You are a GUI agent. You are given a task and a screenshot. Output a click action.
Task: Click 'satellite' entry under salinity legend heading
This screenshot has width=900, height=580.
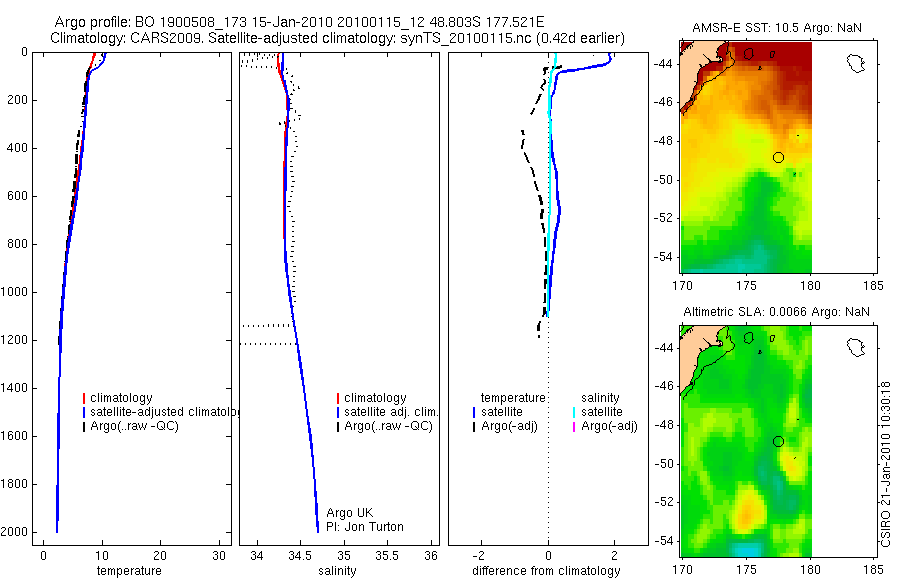602,412
